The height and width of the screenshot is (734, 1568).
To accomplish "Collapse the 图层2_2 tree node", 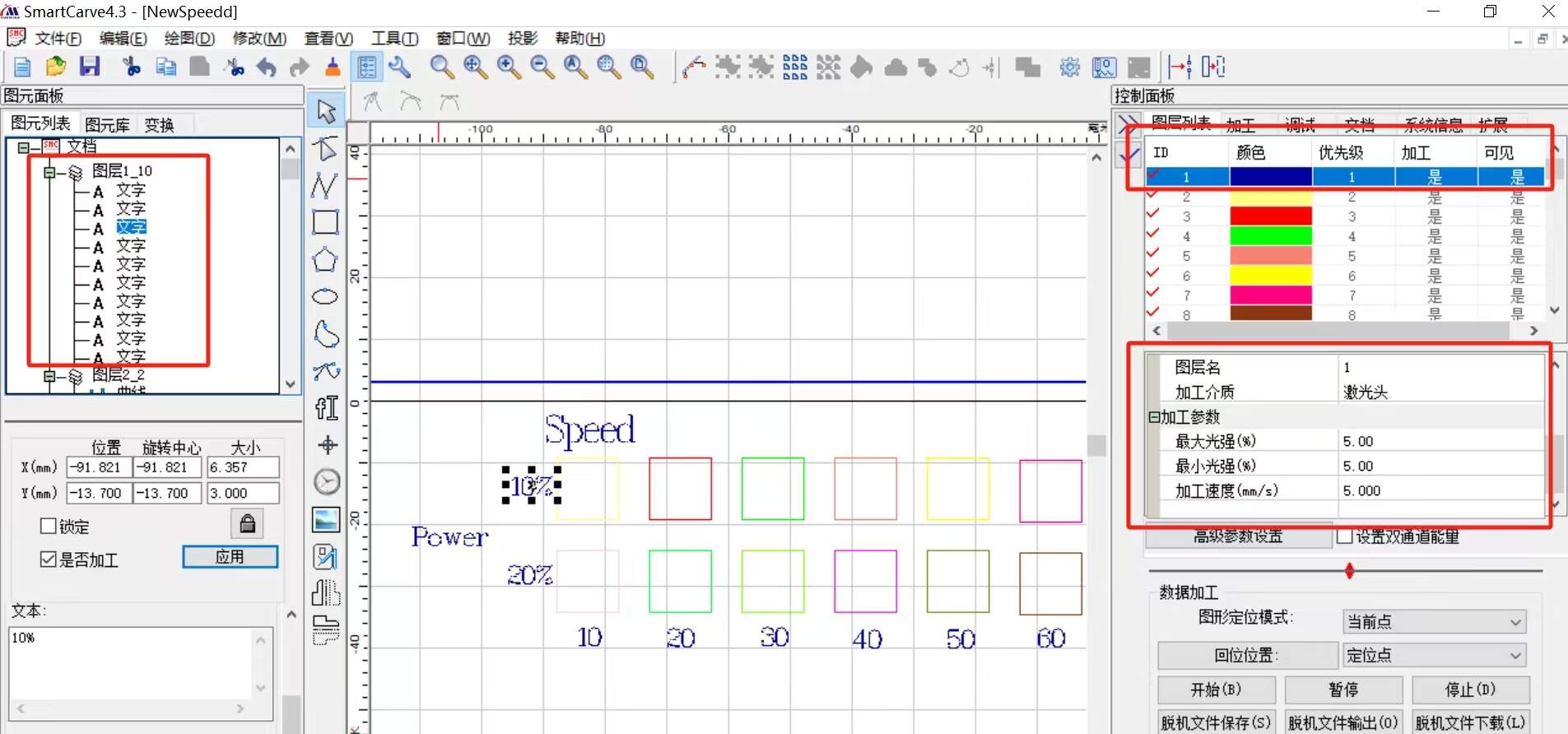I will (49, 376).
